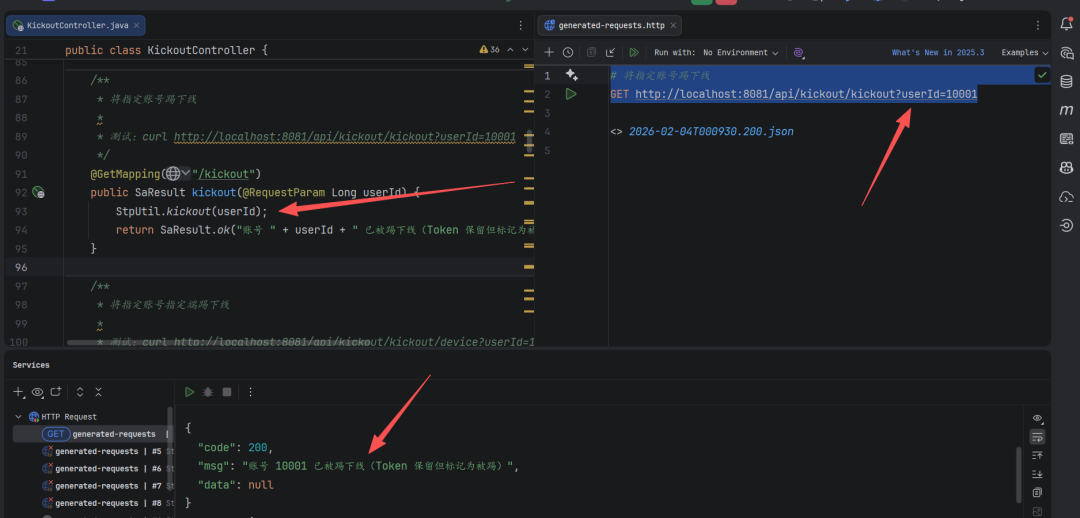Collapse HTTP Request tree node
This screenshot has height=518, width=1080.
coord(19,417)
